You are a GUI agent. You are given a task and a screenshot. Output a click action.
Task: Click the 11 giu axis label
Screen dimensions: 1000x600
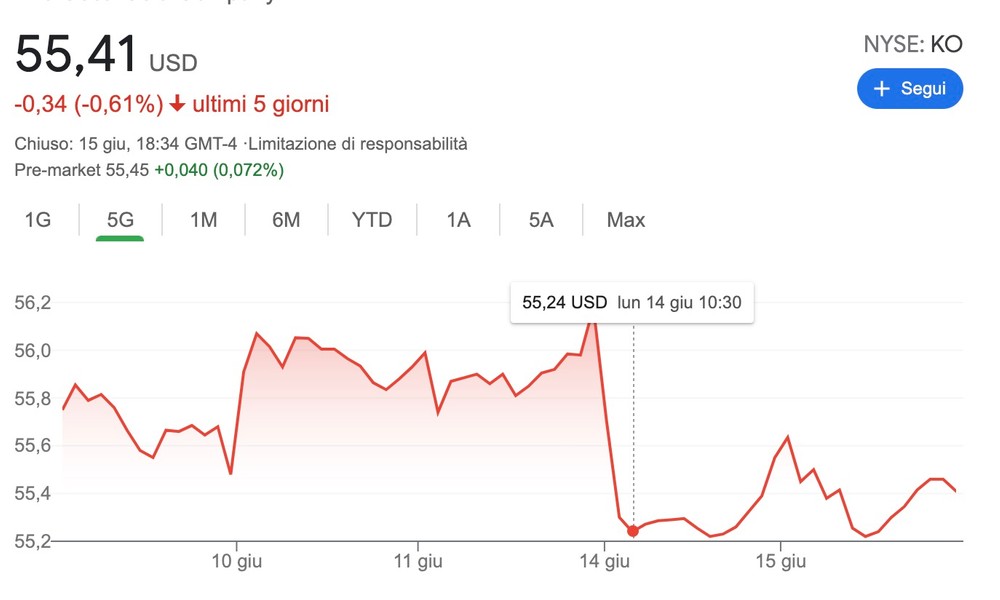point(418,562)
